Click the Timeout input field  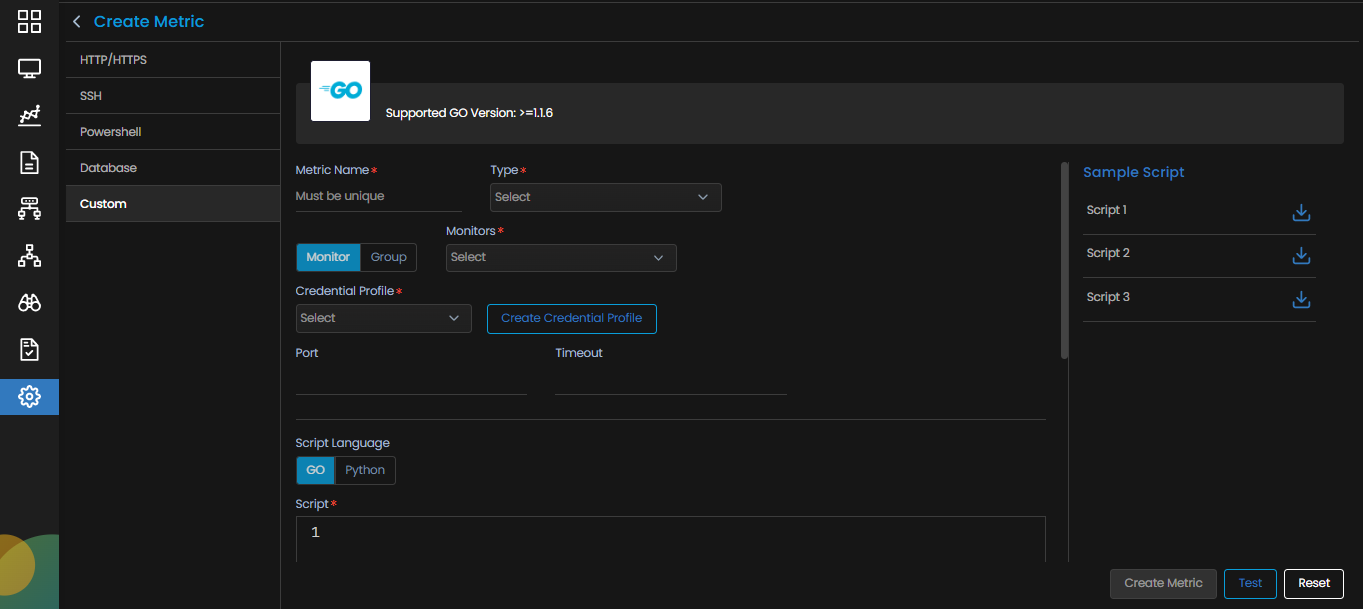(671, 380)
